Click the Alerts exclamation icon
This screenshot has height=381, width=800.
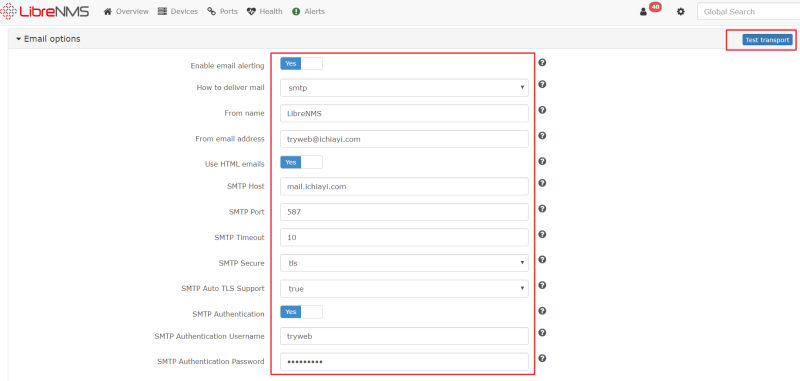click(296, 11)
